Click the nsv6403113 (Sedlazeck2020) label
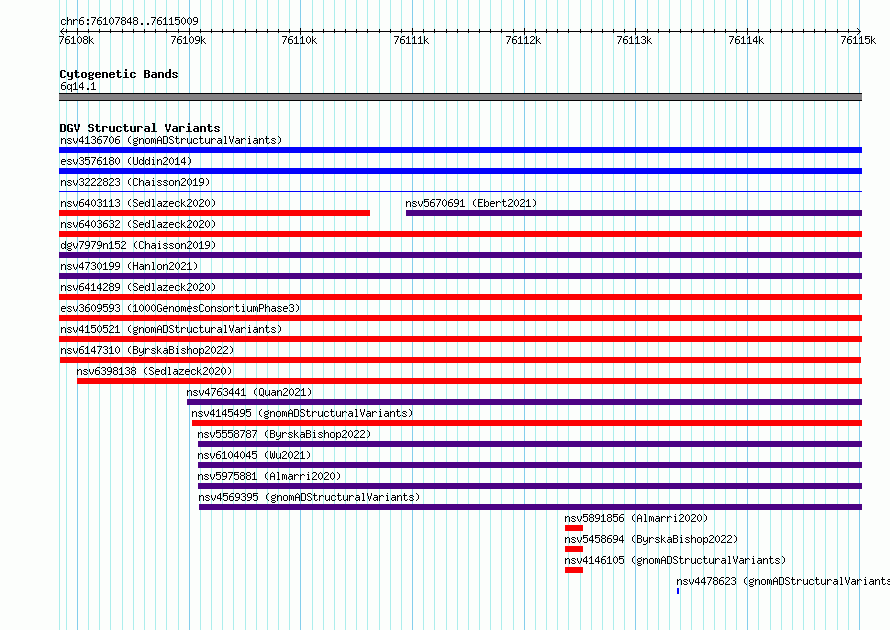The width and height of the screenshot is (890, 630). tap(138, 203)
